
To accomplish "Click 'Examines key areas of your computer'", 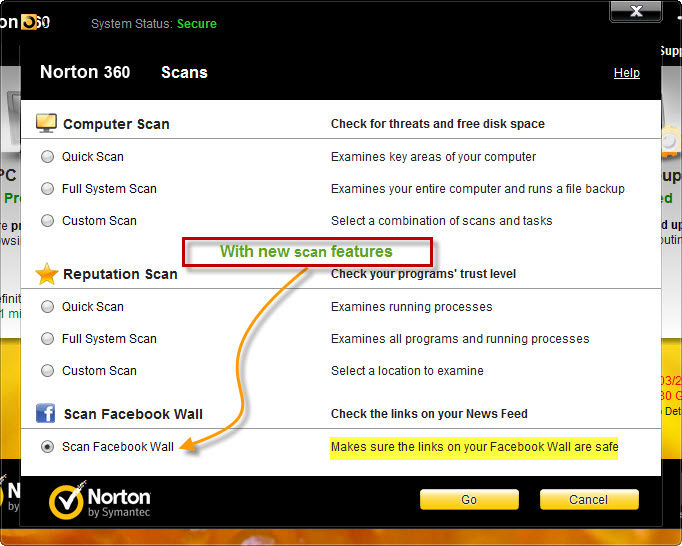I will click(433, 157).
